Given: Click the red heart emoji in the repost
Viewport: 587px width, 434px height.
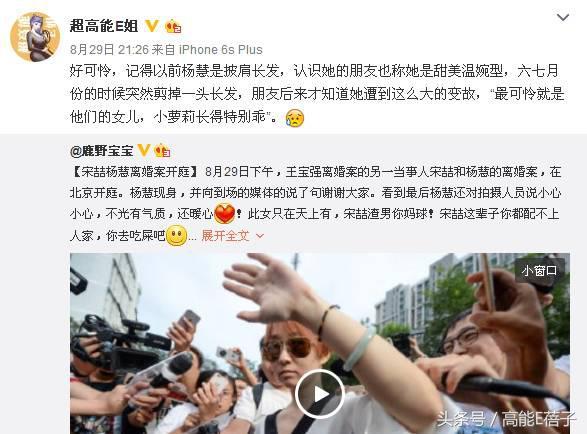Looking at the screenshot, I should [x=224, y=213].
